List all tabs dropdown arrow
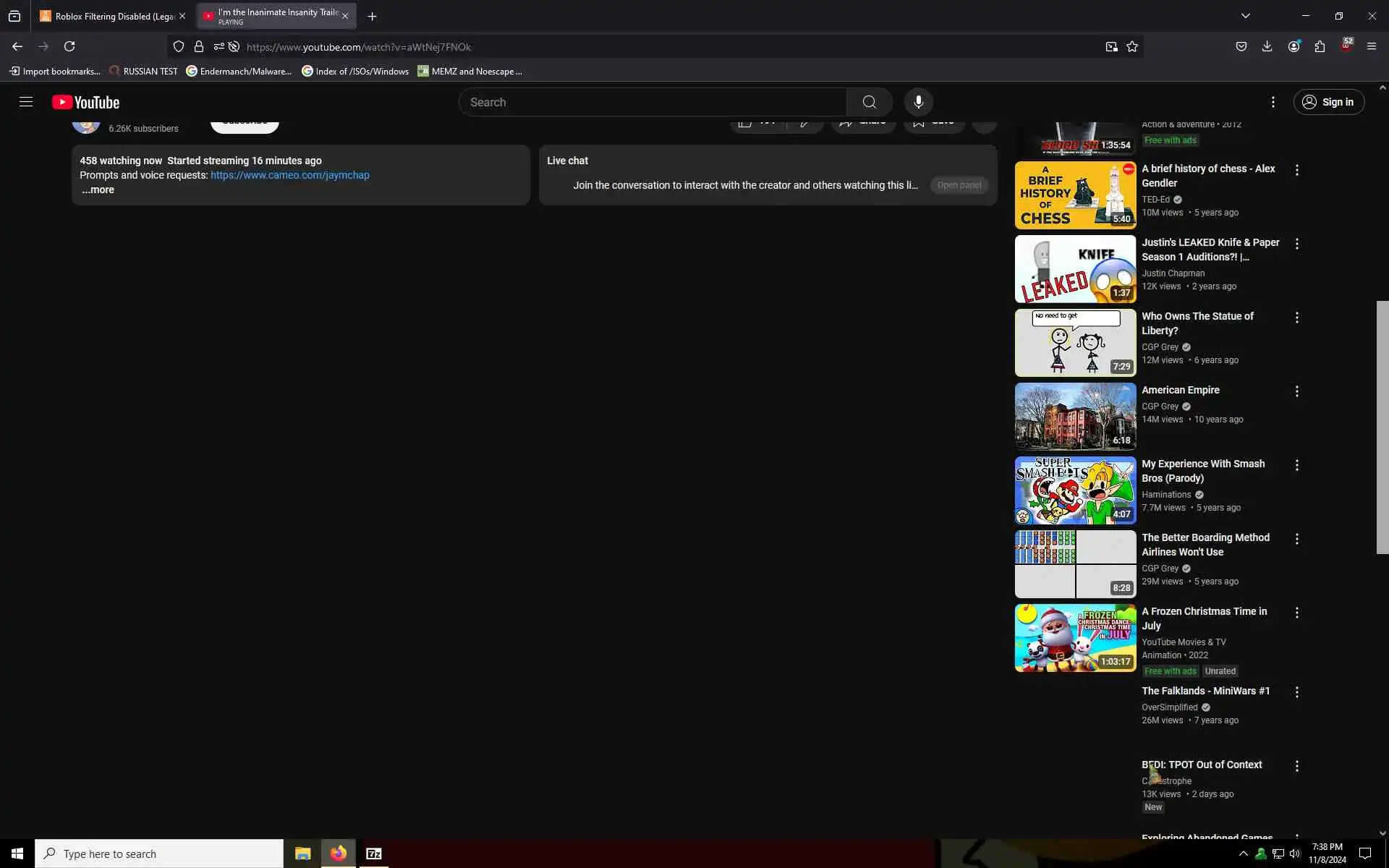Viewport: 1389px width, 868px height. [x=1245, y=16]
